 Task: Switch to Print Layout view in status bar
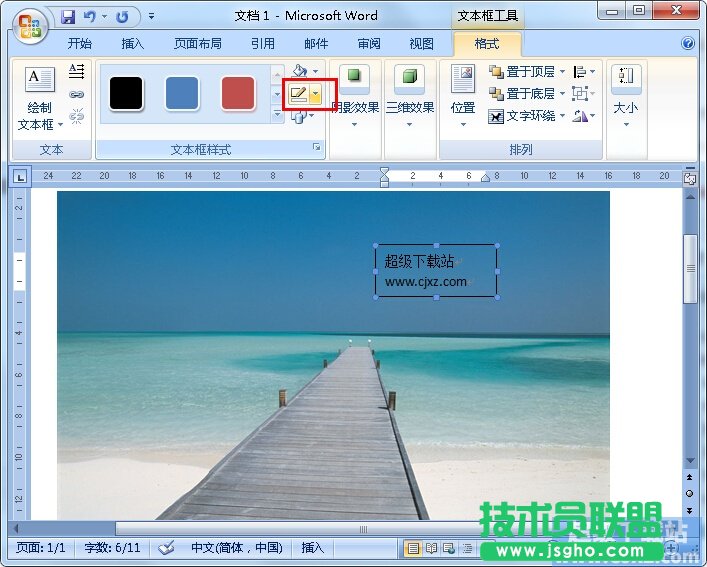click(x=412, y=548)
